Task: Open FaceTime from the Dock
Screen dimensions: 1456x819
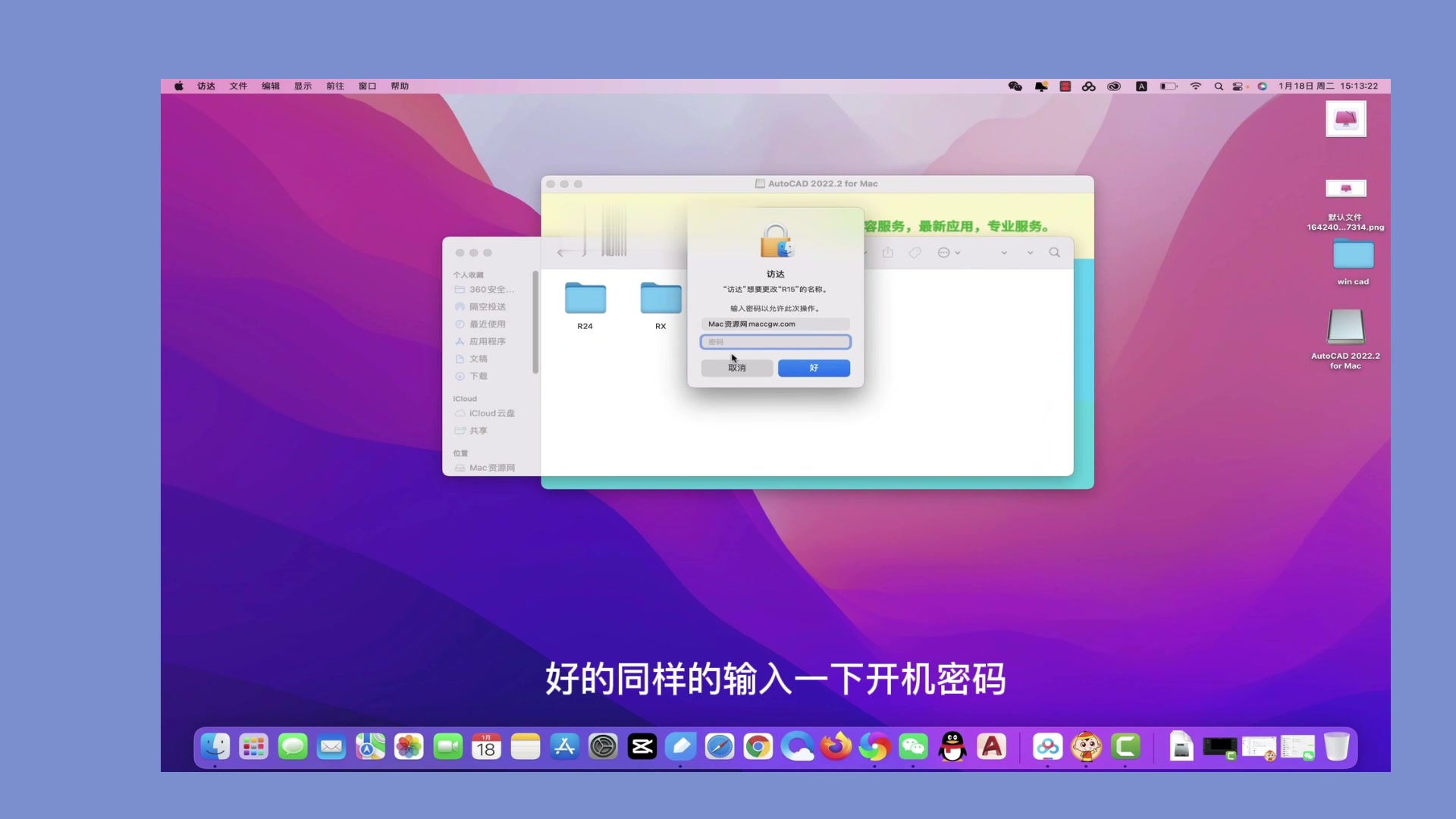Action: pyautogui.click(x=448, y=747)
